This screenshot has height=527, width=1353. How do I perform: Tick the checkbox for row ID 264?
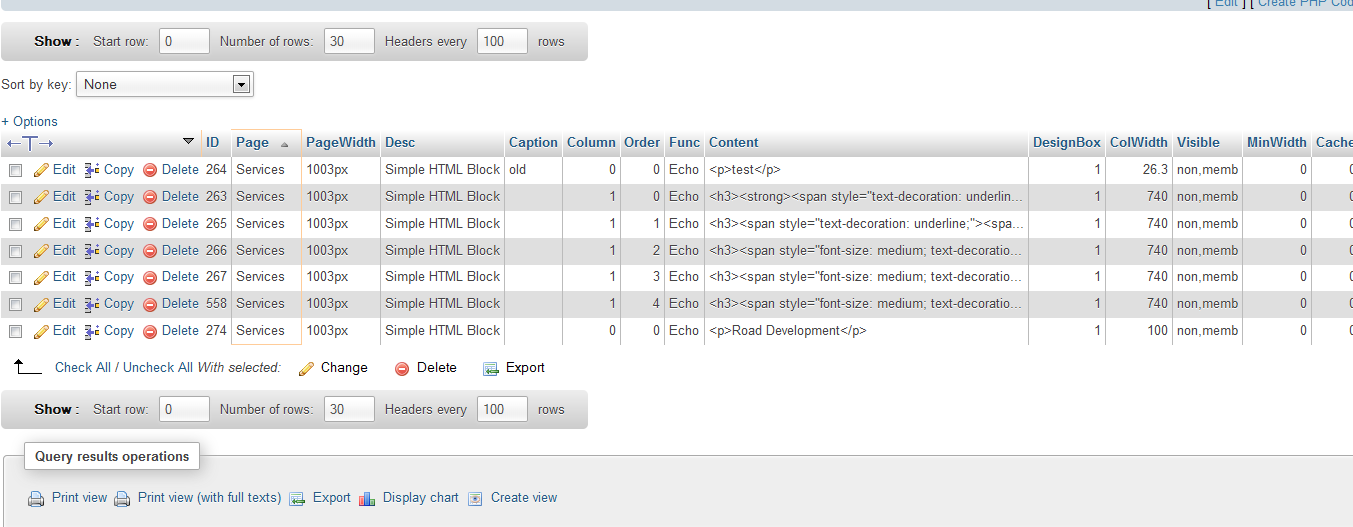click(15, 171)
